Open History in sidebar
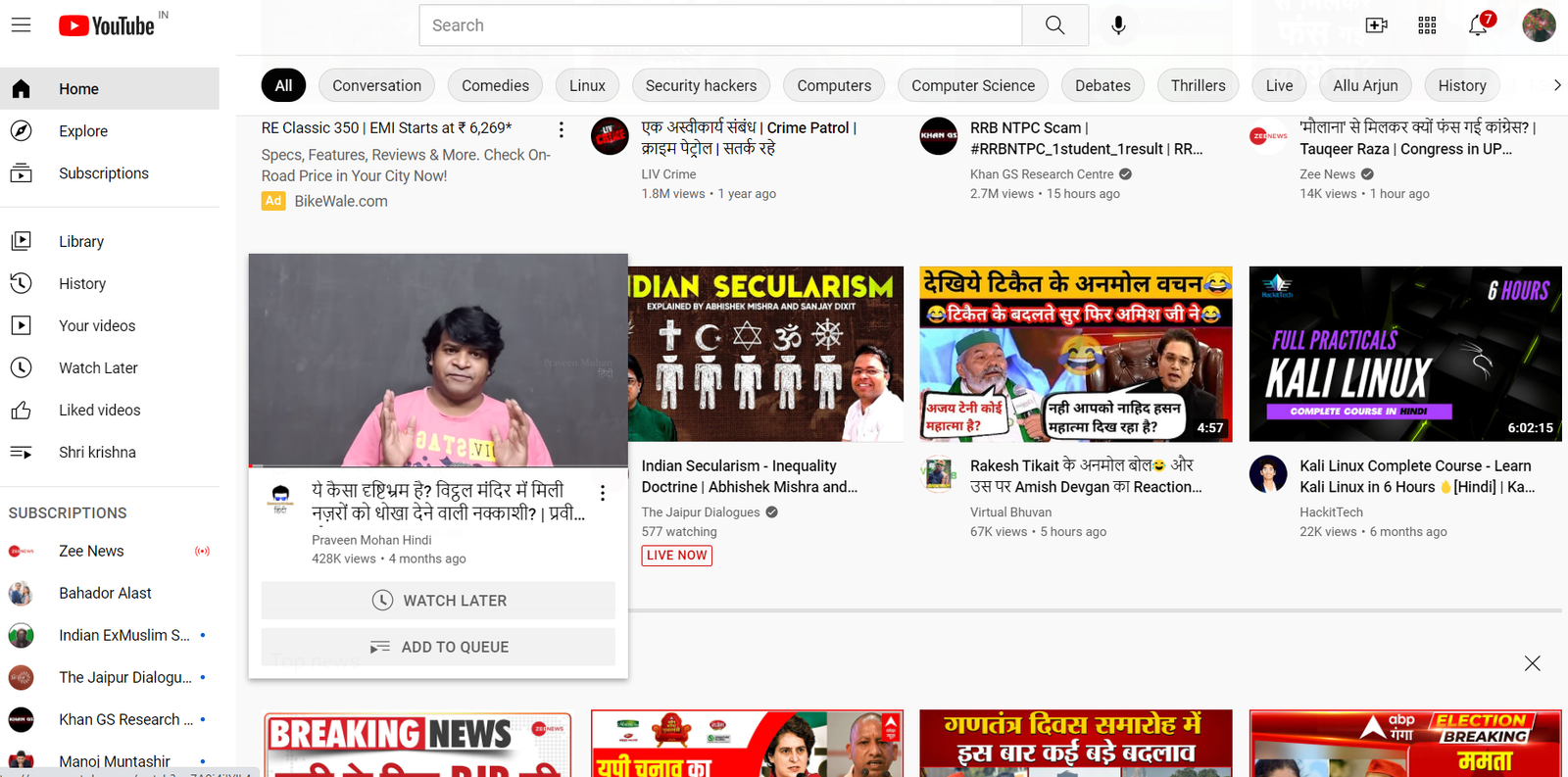1568x777 pixels. pos(110,283)
